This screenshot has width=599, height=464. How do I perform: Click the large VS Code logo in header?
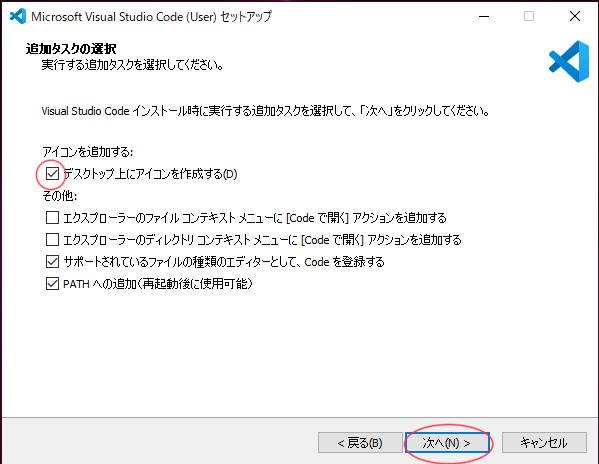pos(569,61)
